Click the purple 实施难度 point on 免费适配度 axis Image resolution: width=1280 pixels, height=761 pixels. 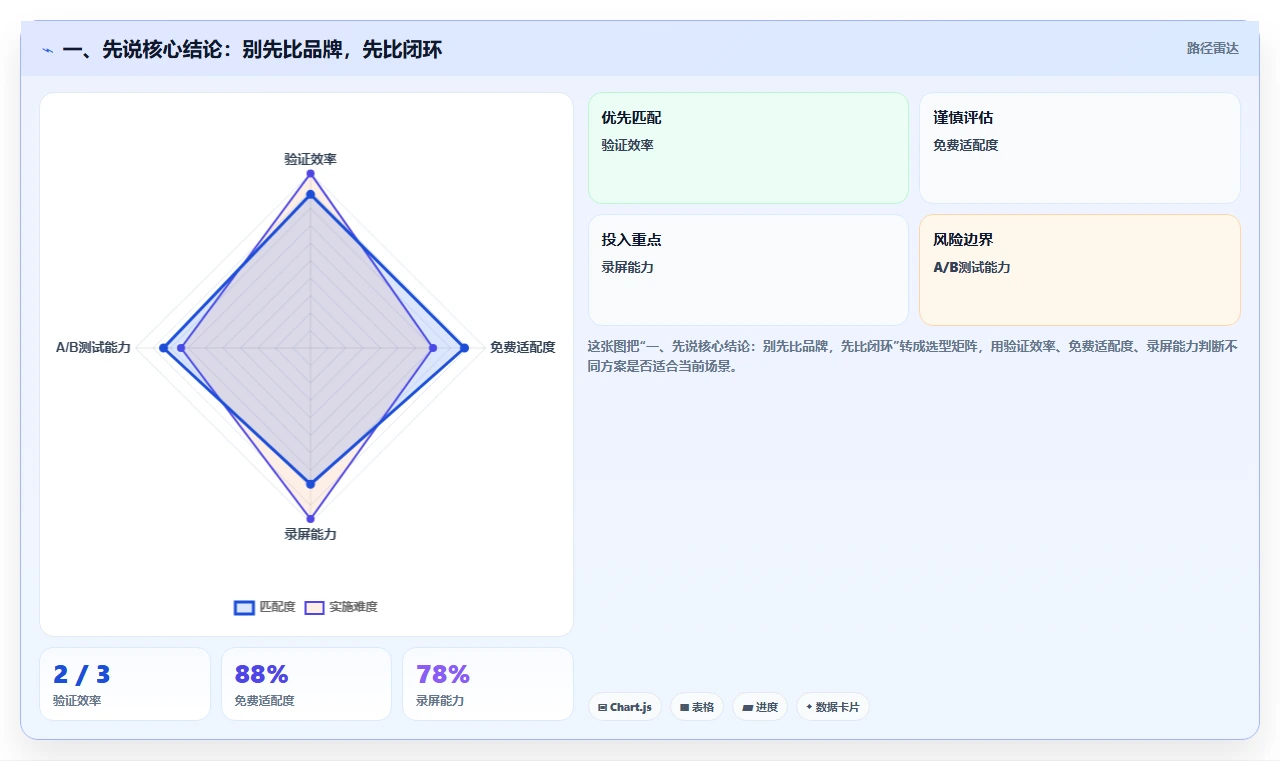click(433, 348)
